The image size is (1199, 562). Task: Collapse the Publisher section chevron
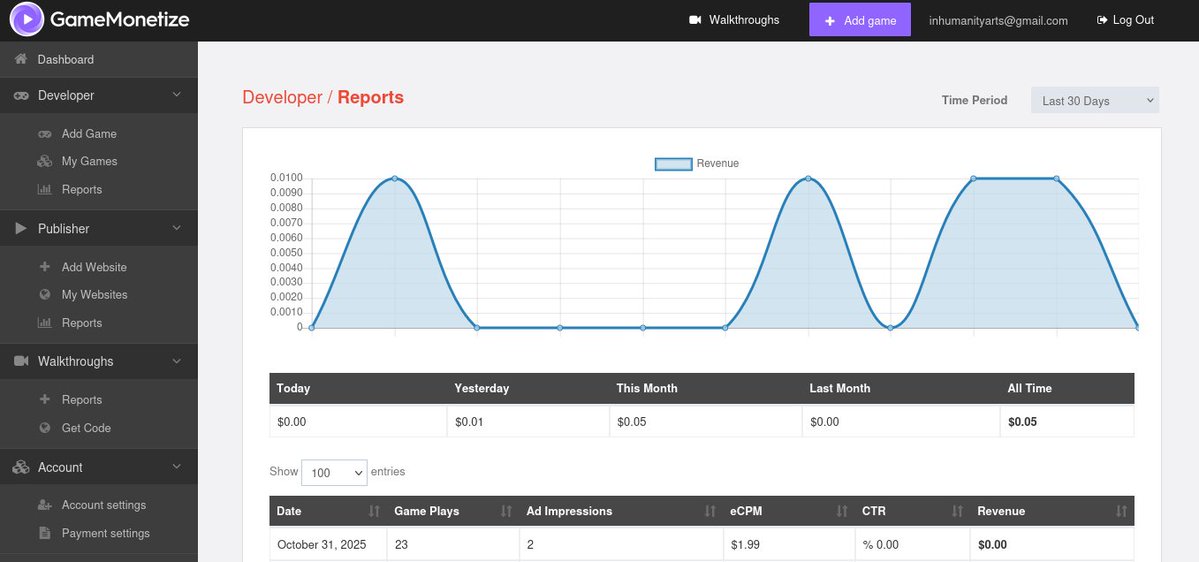click(x=177, y=228)
